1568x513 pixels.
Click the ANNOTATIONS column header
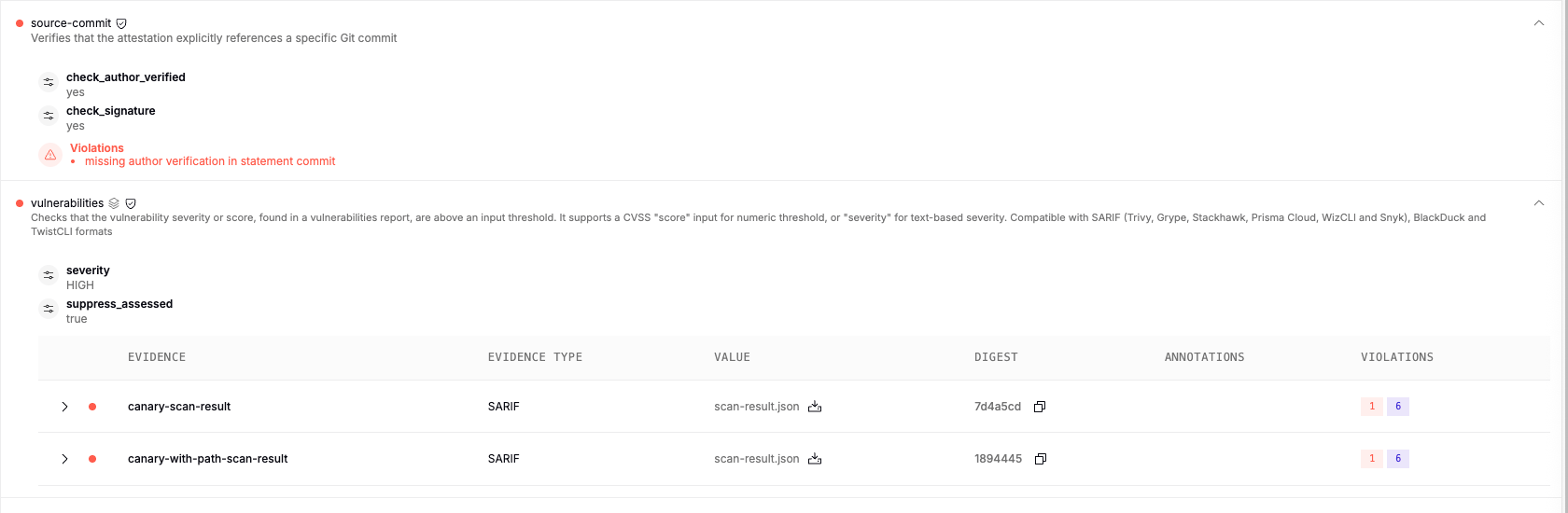[1204, 357]
